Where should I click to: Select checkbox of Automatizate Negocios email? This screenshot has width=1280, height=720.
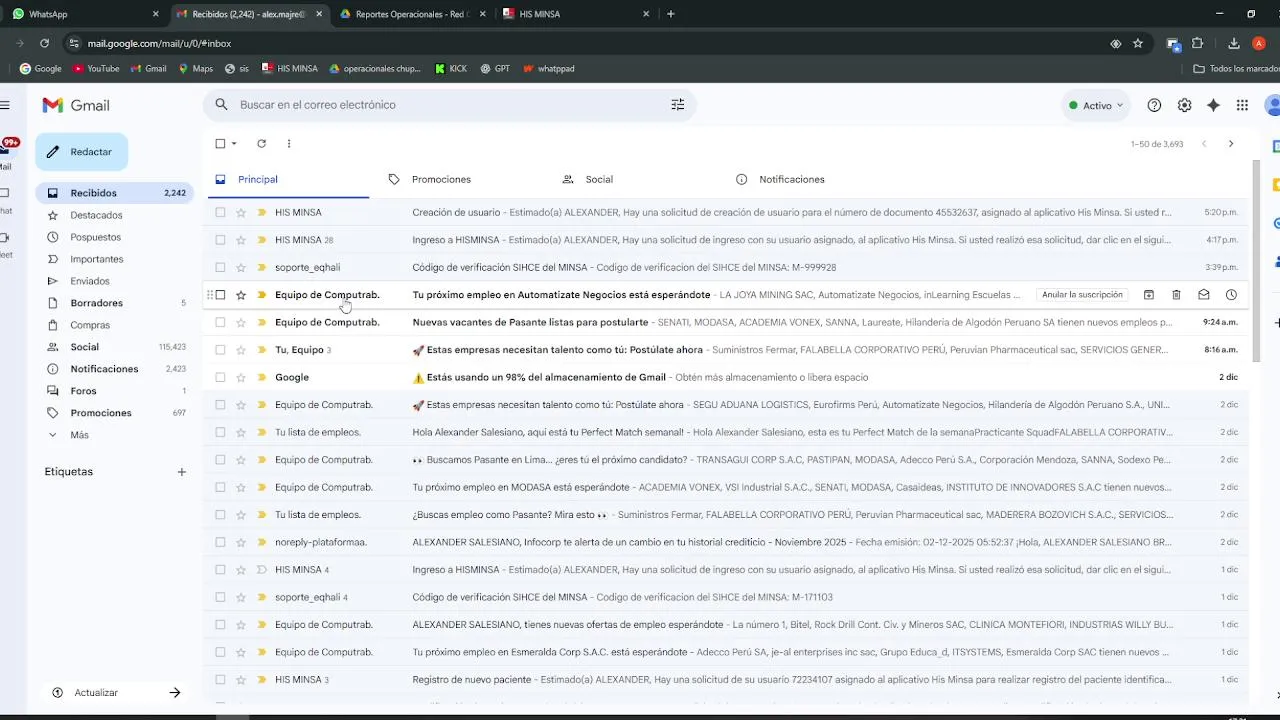pos(220,295)
